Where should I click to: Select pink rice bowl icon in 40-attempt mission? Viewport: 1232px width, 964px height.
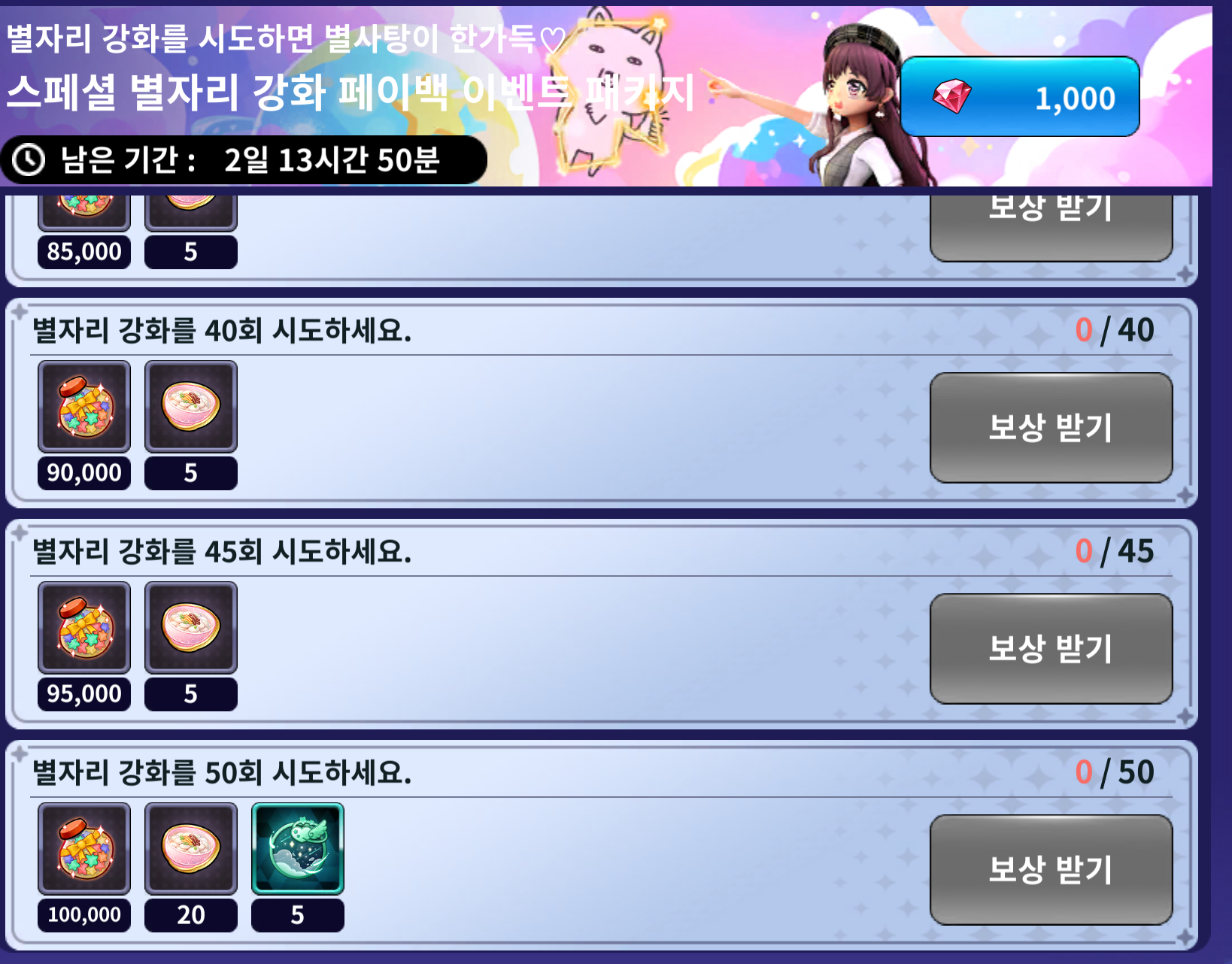pyautogui.click(x=191, y=407)
